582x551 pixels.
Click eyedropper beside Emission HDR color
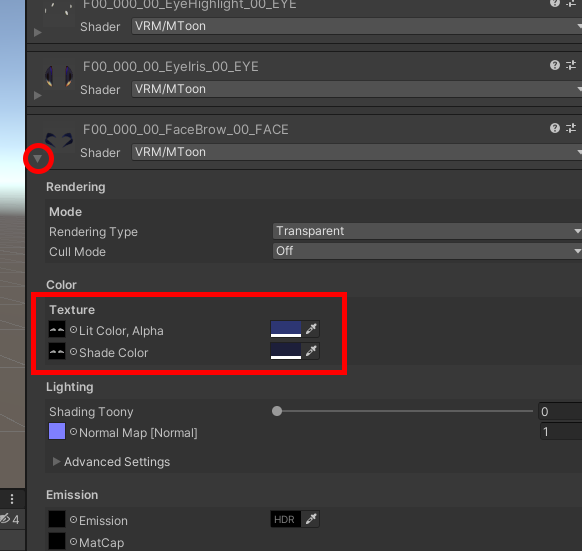coord(311,519)
